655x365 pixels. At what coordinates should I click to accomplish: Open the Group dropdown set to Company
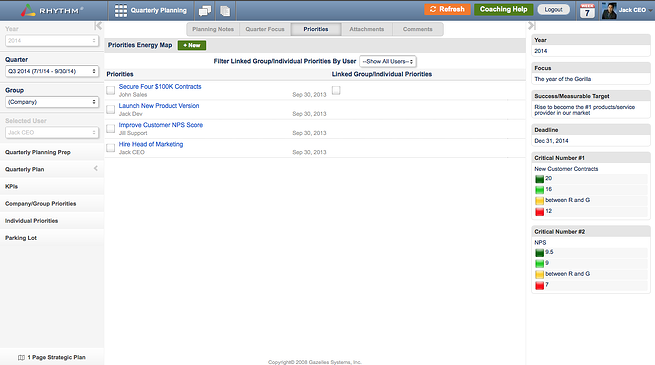click(52, 102)
